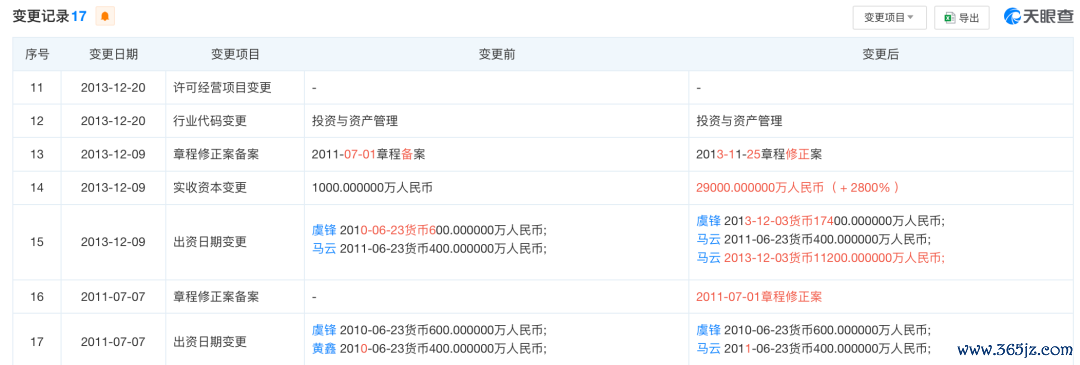Select 章程修正案备案 cell in row 16
Image resolution: width=1080 pixels, height=365 pixels.
[236, 297]
